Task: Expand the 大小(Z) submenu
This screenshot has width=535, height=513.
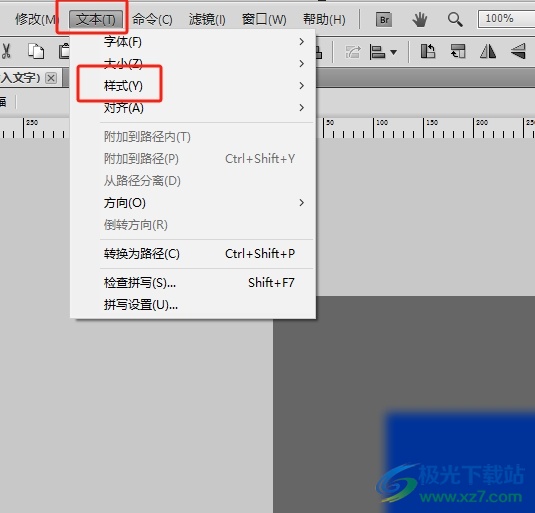Action: (x=193, y=64)
